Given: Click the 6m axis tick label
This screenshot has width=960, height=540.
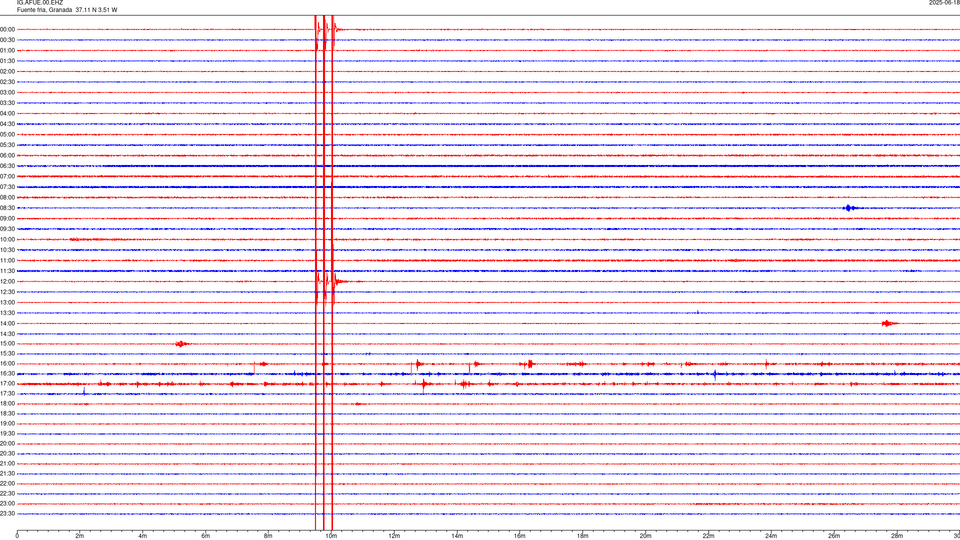Looking at the screenshot, I should coord(206,536).
